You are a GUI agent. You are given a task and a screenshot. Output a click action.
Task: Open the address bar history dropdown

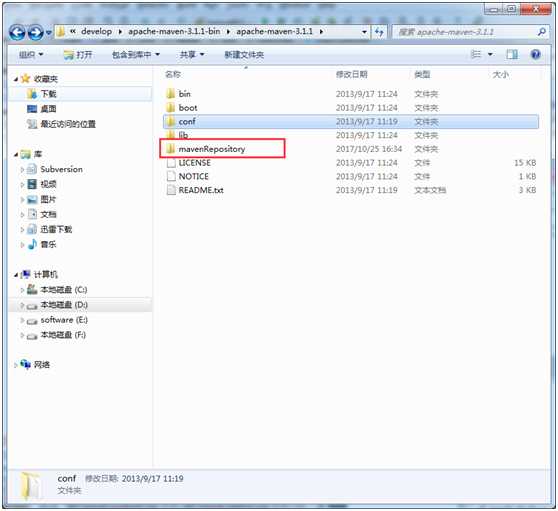pyautogui.click(x=364, y=32)
